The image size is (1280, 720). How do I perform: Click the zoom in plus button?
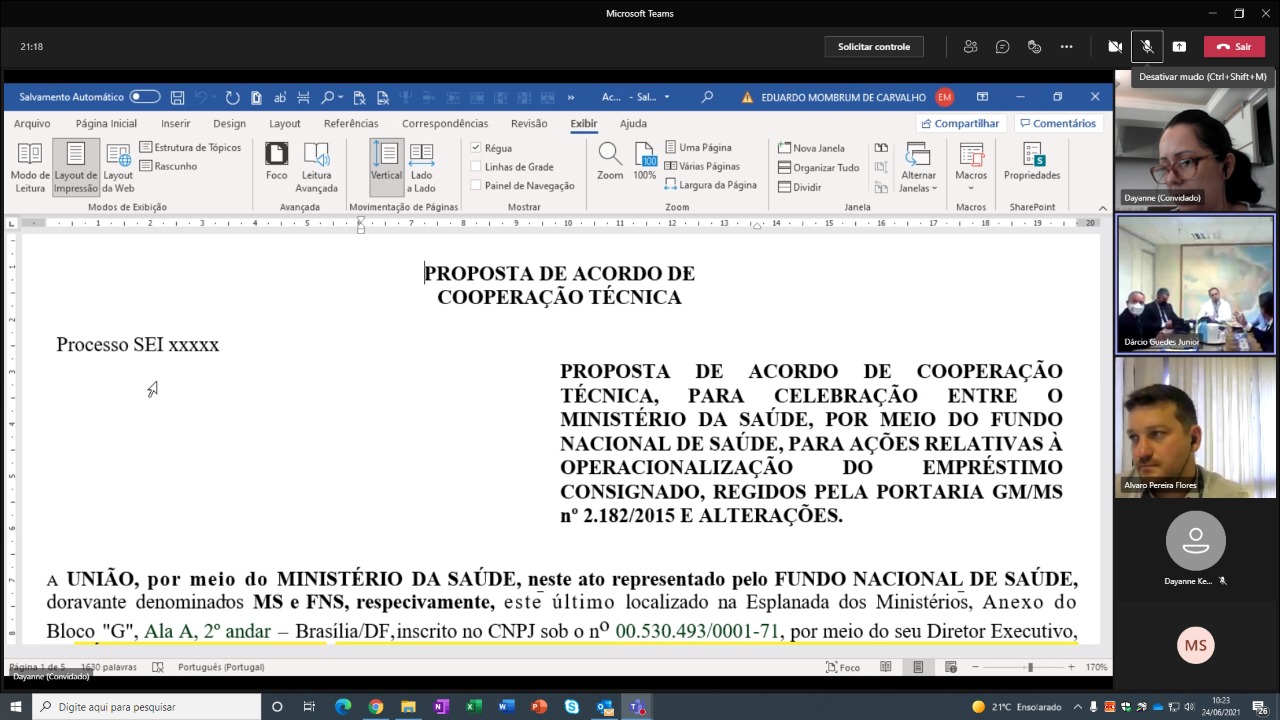[x=1071, y=667]
